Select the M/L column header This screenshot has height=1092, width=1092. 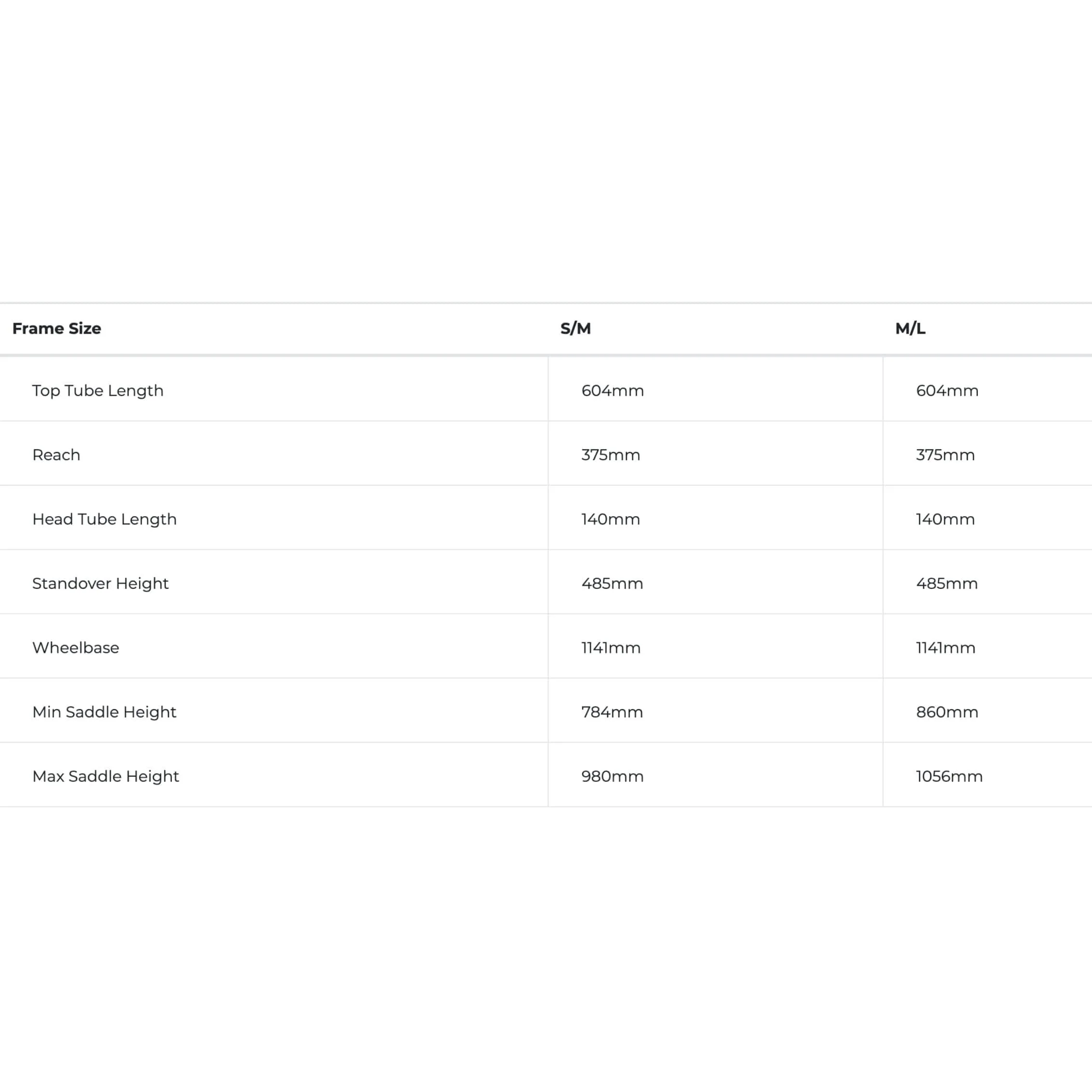[x=910, y=328]
